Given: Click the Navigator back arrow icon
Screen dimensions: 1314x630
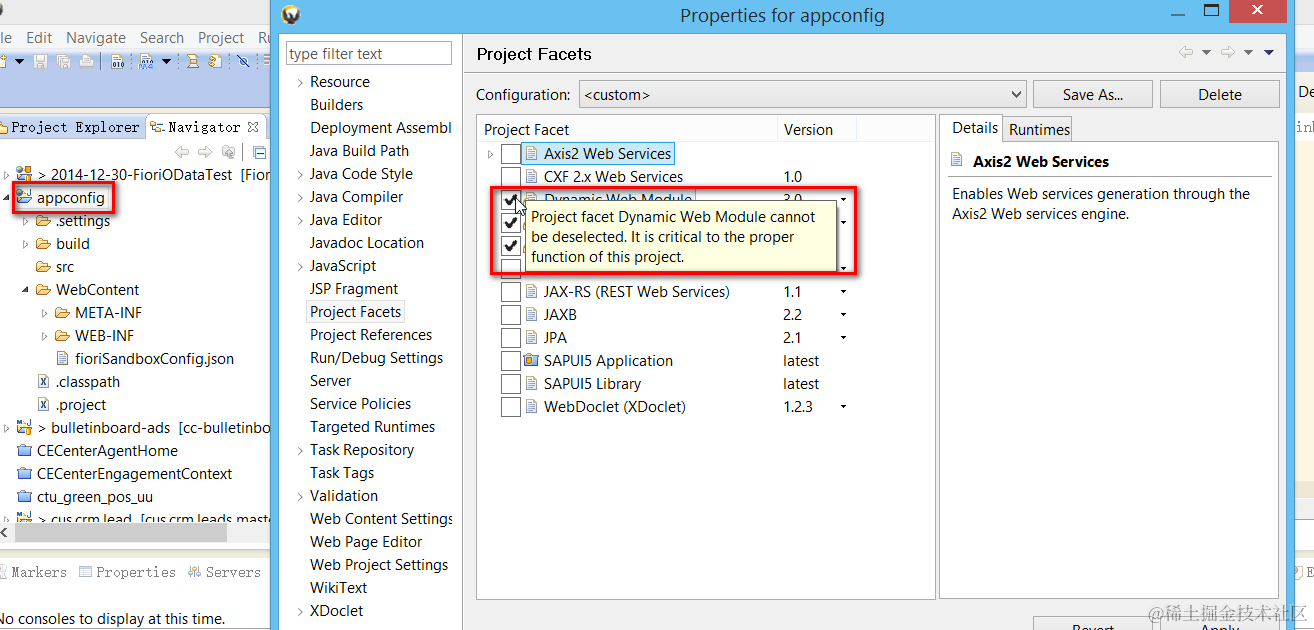Looking at the screenshot, I should click(x=181, y=152).
